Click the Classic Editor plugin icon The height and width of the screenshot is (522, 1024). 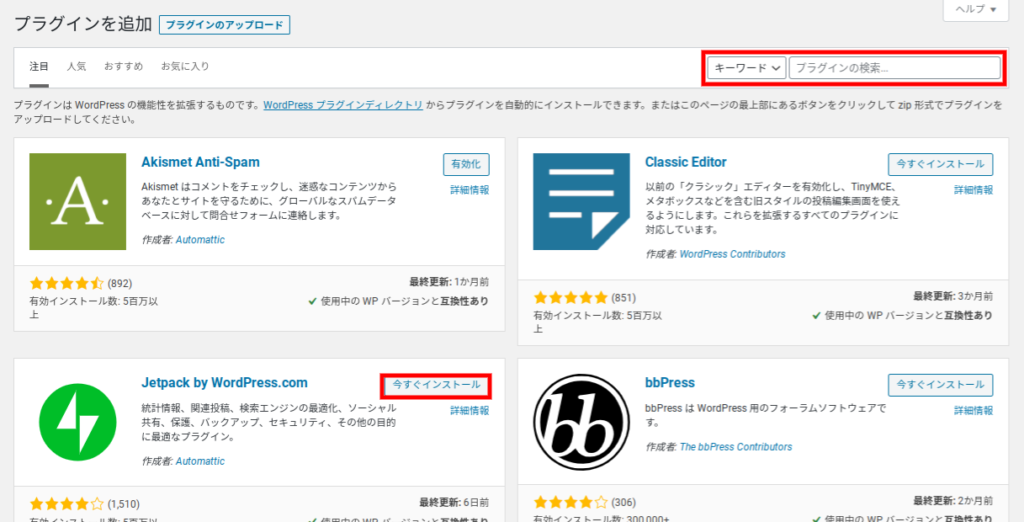[581, 201]
